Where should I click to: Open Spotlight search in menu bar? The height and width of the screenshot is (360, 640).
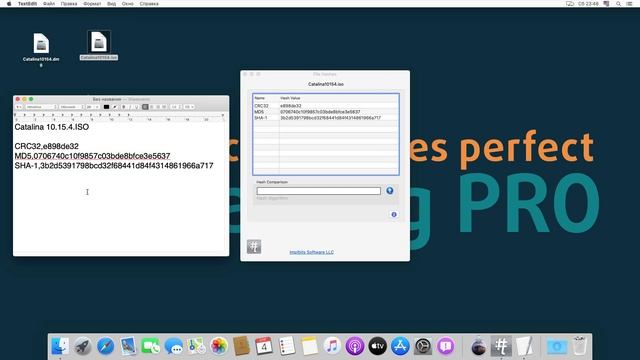tap(618, 4)
